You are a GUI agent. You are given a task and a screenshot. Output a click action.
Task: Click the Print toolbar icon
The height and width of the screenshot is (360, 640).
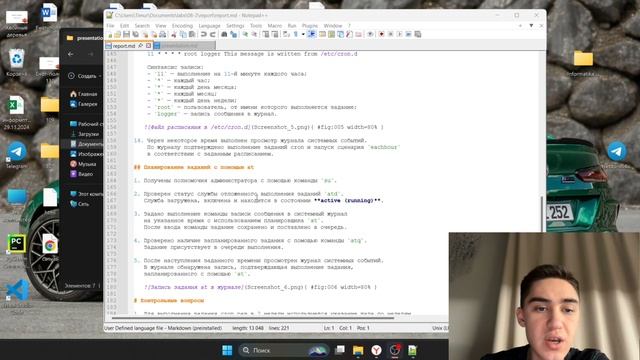coord(163,34)
